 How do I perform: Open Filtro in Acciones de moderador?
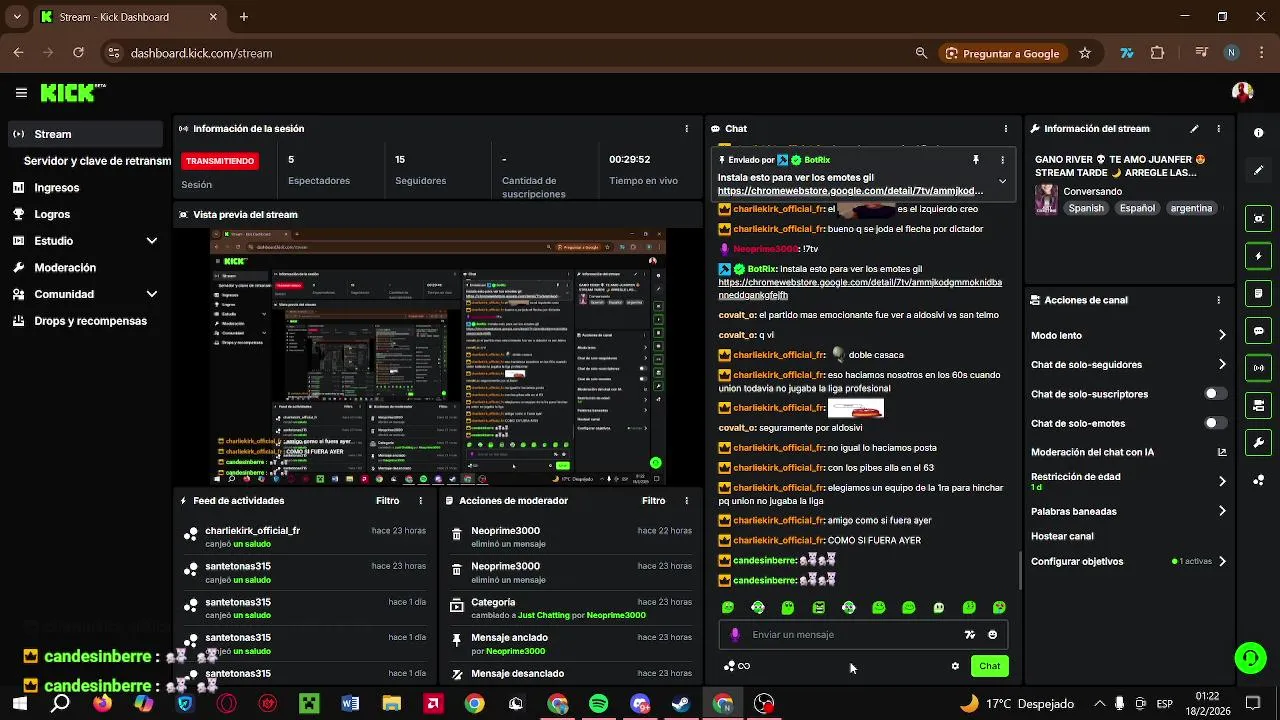coord(653,501)
